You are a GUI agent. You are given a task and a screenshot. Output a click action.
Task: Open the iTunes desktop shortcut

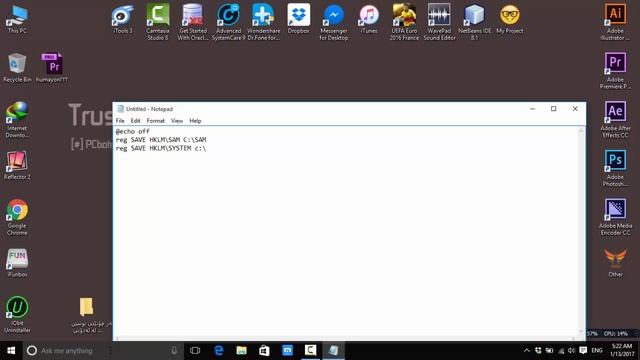(369, 19)
